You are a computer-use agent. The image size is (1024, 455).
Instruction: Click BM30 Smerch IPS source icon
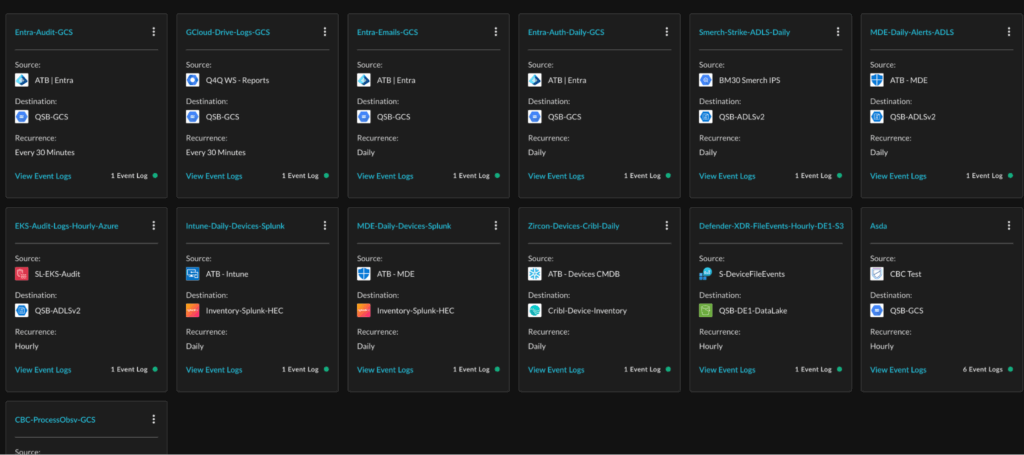(x=706, y=80)
